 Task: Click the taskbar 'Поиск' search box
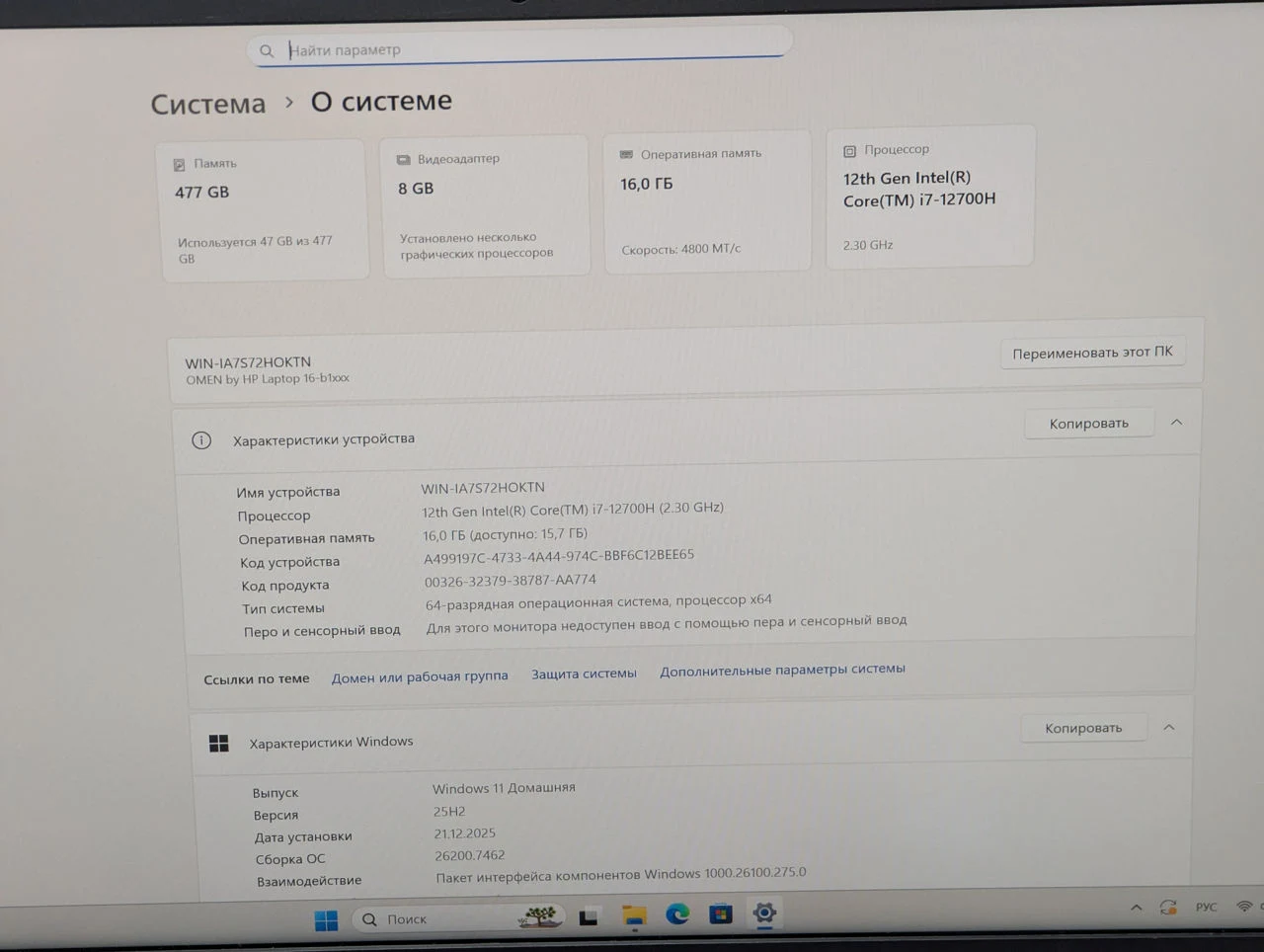pyautogui.click(x=458, y=918)
